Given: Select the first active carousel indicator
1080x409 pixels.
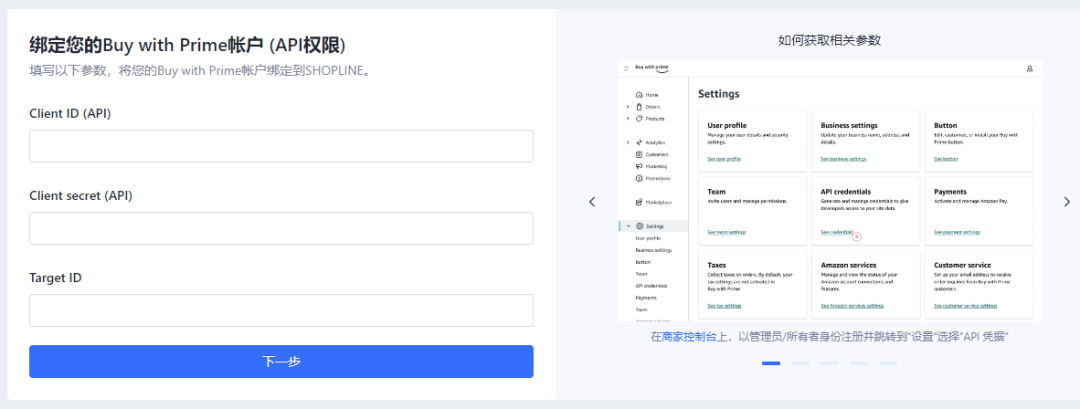Looking at the screenshot, I should click(771, 363).
